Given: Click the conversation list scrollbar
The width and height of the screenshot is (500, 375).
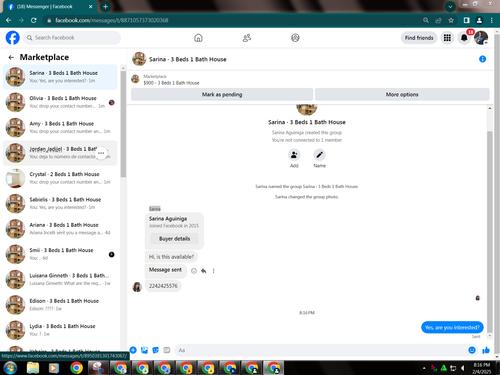Looking at the screenshot, I should [x=123, y=124].
